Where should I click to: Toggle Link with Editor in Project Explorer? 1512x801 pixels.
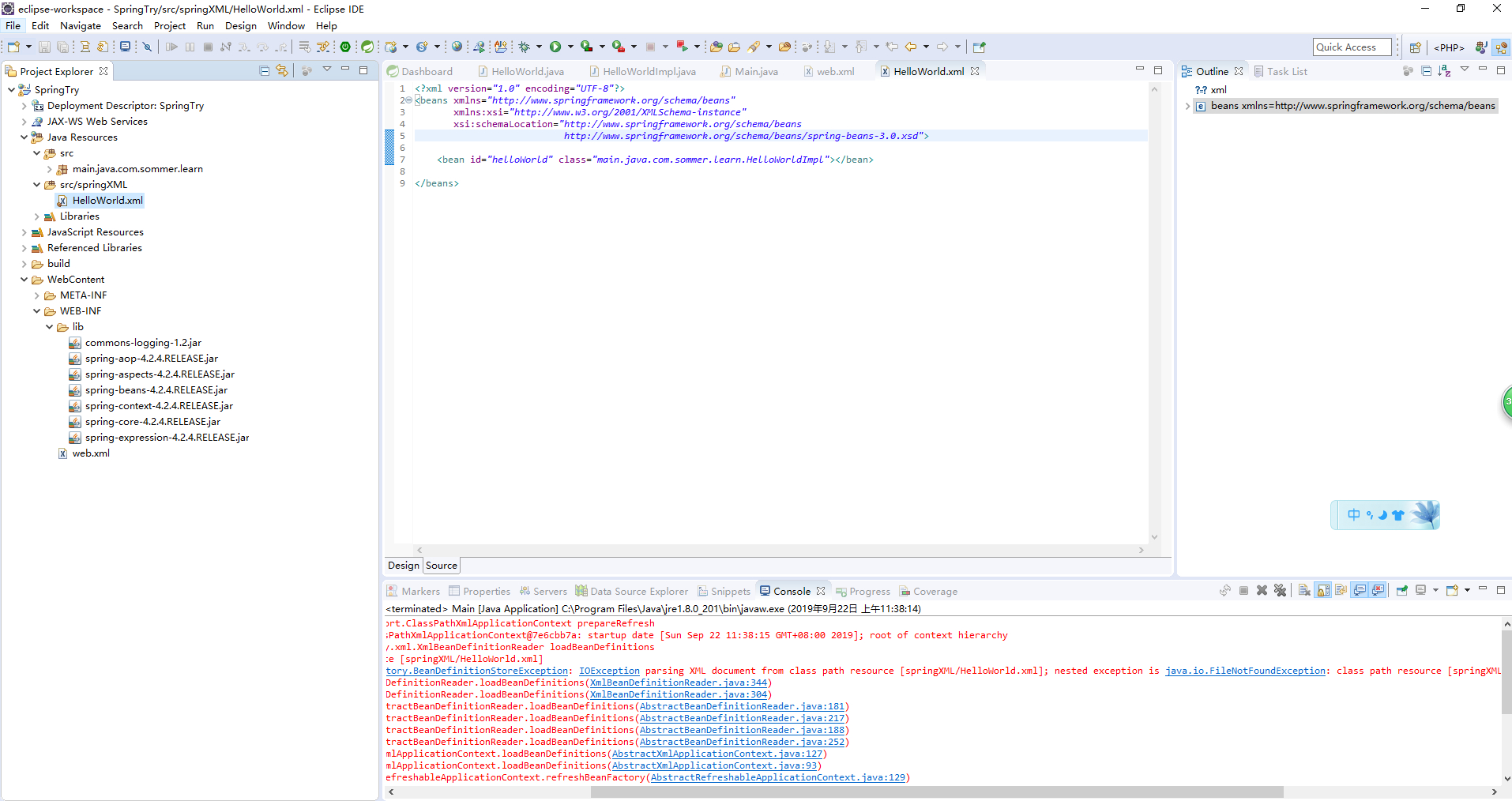tap(282, 71)
